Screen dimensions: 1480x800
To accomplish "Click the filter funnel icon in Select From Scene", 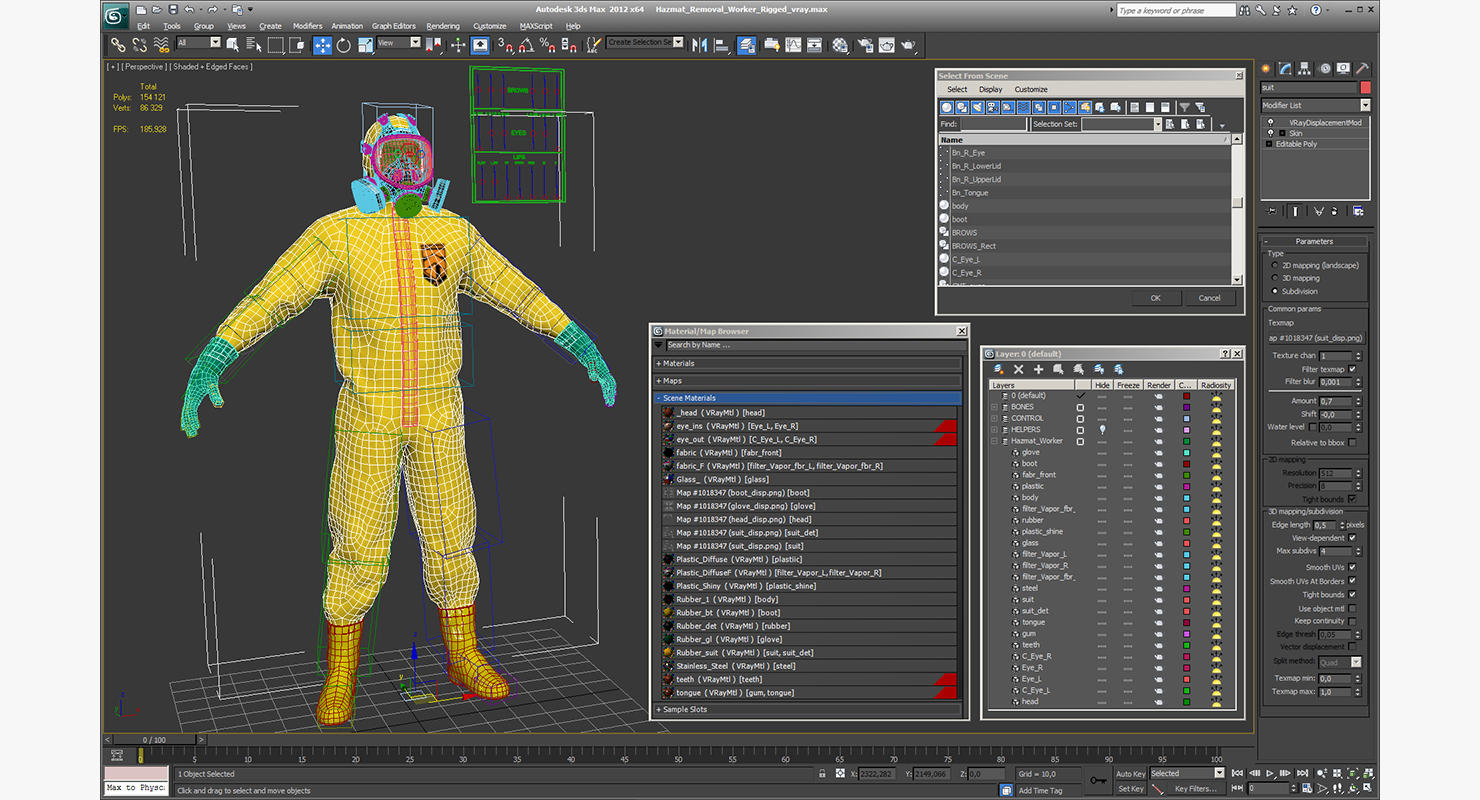I will pos(1184,107).
